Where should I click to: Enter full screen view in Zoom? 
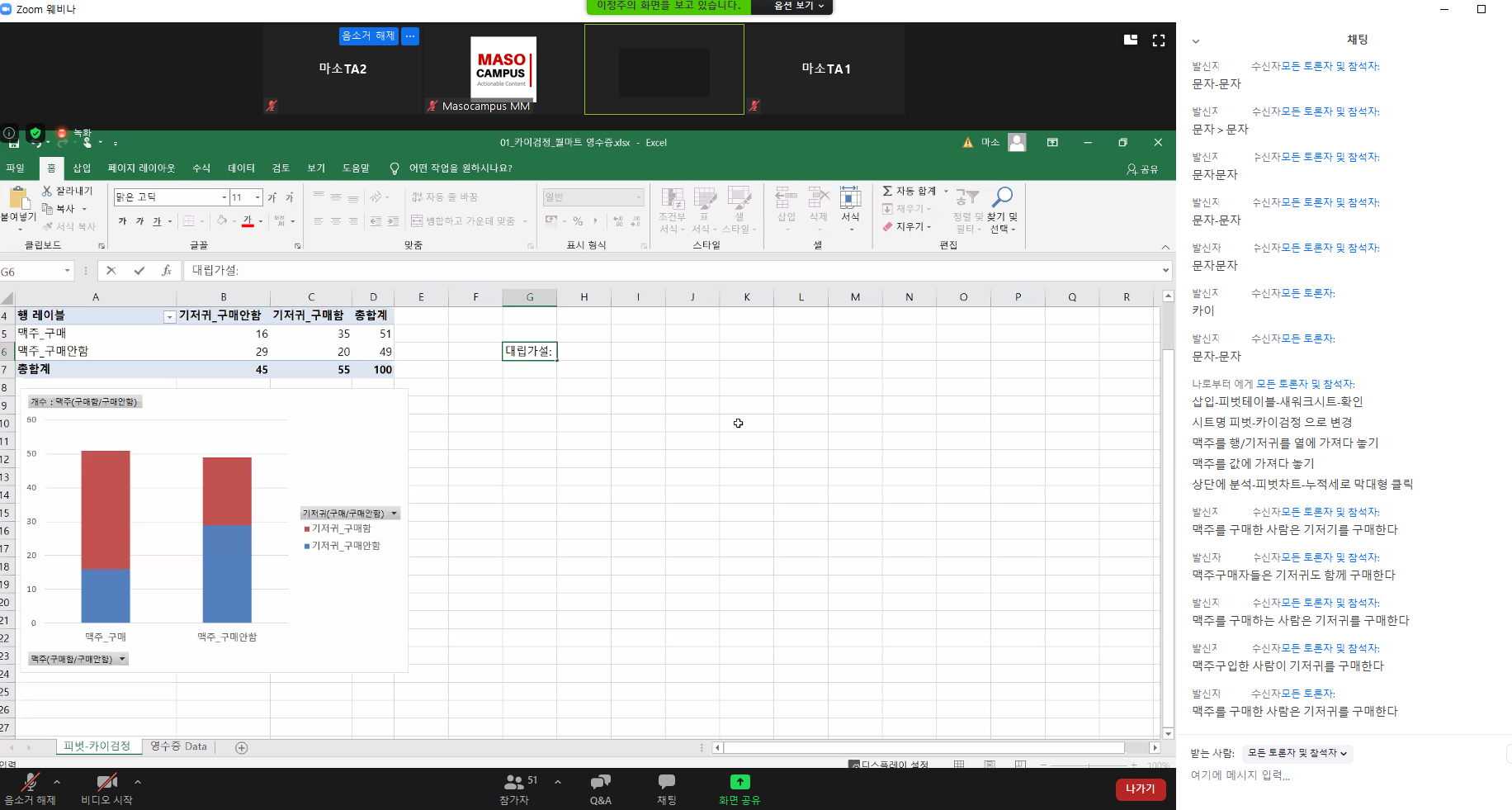1159,40
